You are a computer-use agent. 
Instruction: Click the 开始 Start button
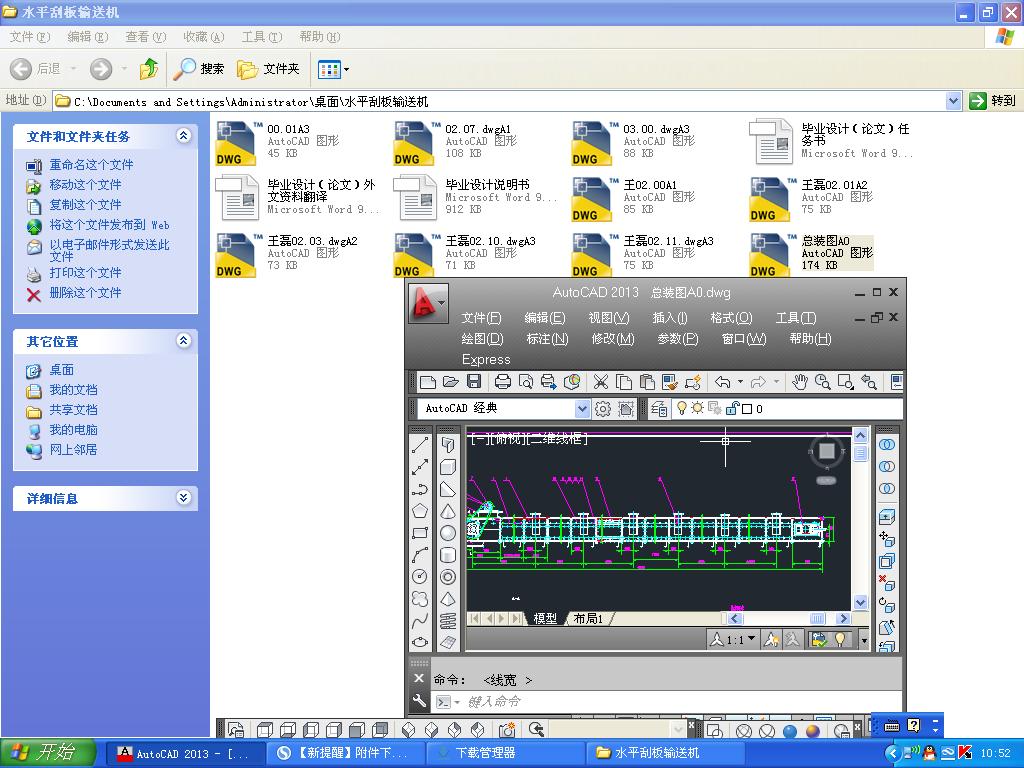47,753
